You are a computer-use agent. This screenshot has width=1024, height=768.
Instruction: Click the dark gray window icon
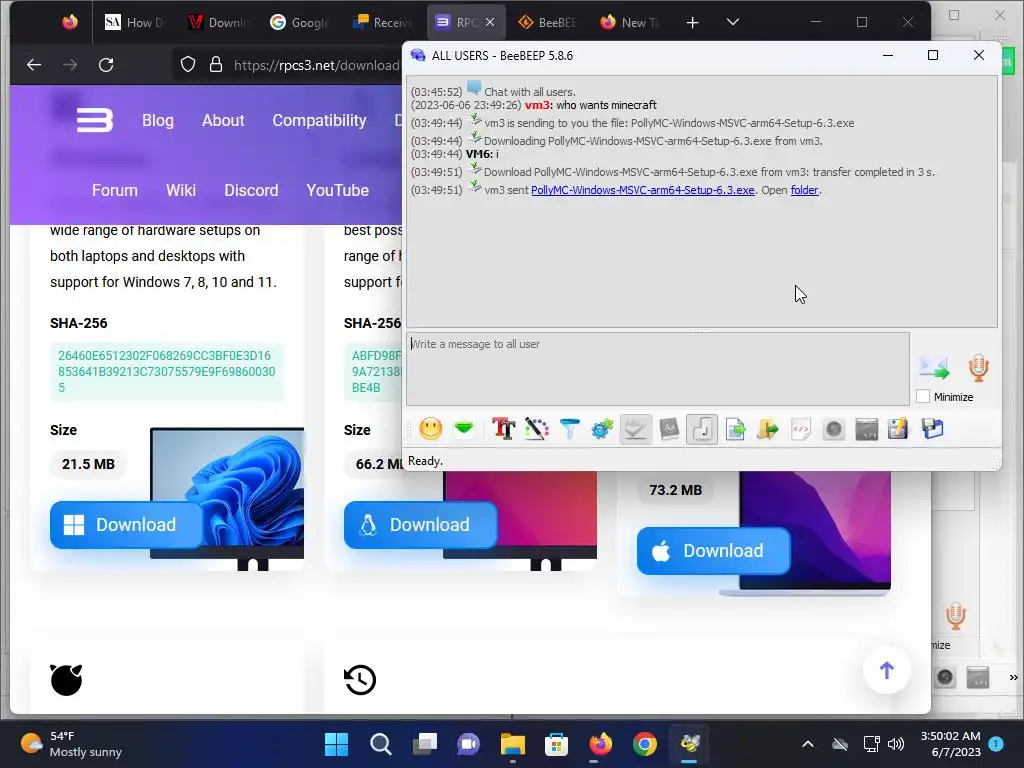tap(867, 429)
